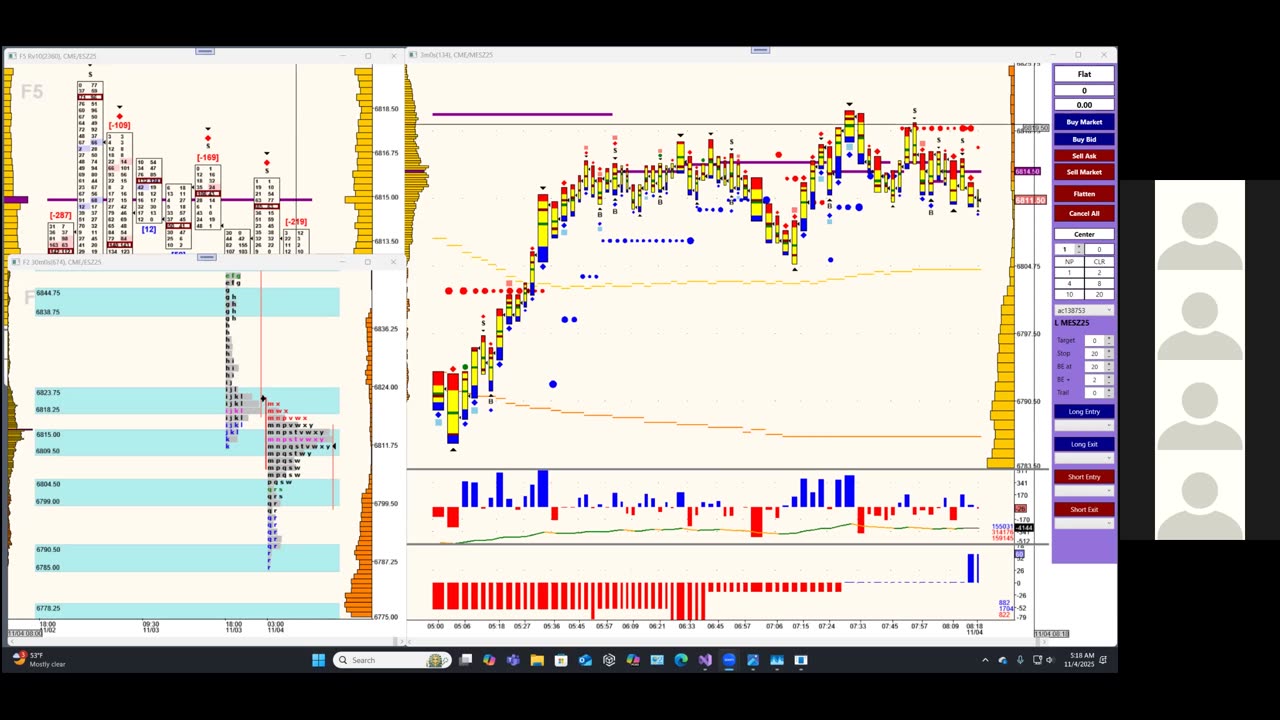Set quantity with the 20 preset button
Screen dimensions: 1280x720
click(x=1099, y=295)
